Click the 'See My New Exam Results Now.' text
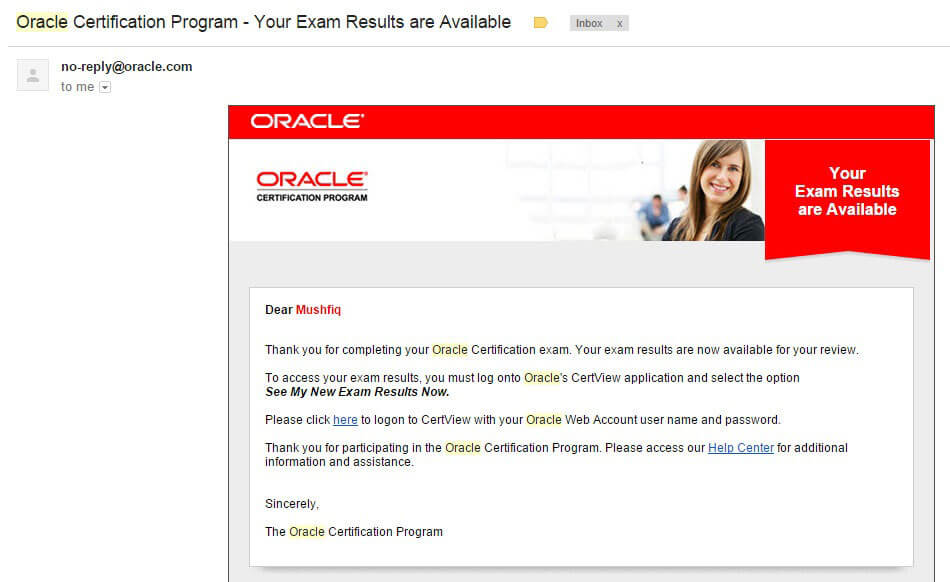Image resolution: width=950 pixels, height=582 pixels. click(357, 392)
